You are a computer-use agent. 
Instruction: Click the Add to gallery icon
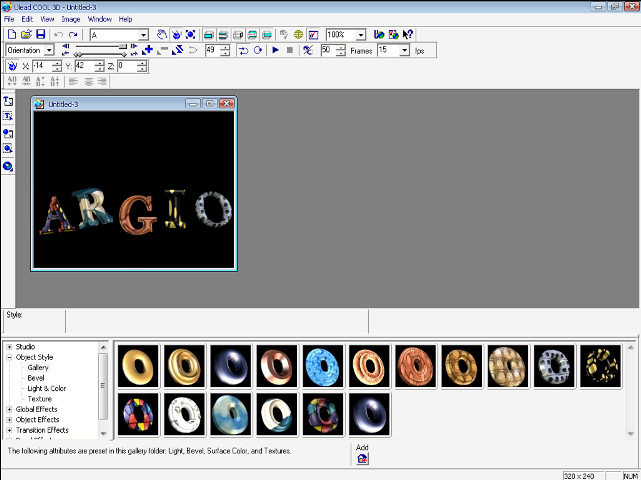(362, 459)
